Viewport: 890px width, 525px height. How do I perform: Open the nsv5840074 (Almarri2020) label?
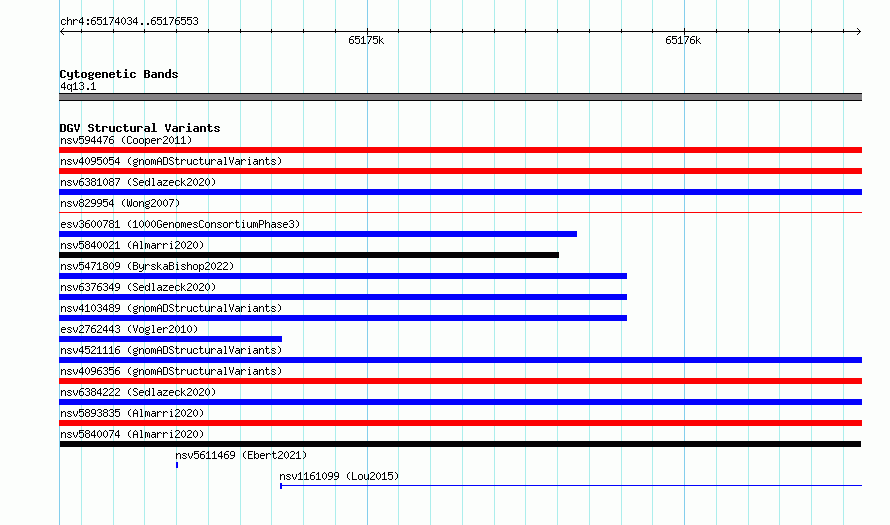click(x=132, y=434)
